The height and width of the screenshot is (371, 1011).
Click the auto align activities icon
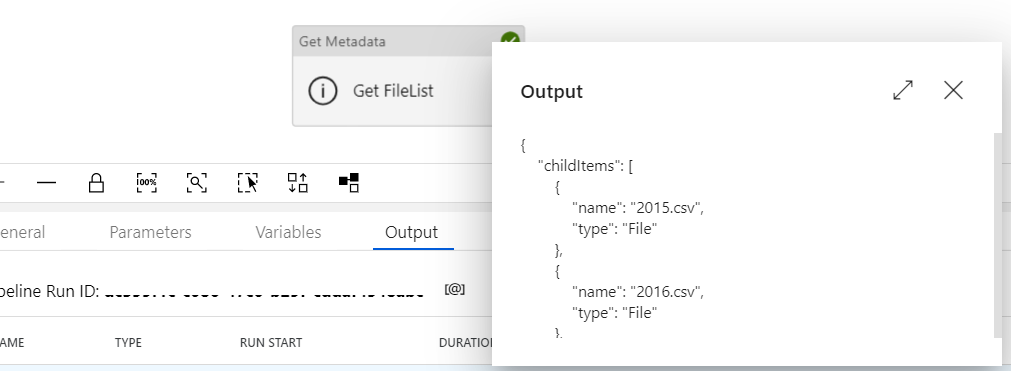[297, 183]
